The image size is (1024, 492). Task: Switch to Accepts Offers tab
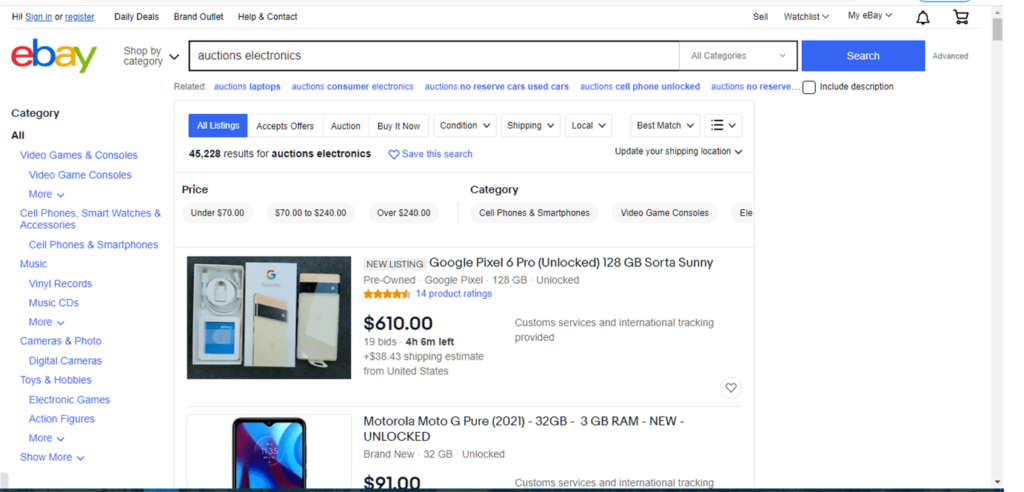285,126
